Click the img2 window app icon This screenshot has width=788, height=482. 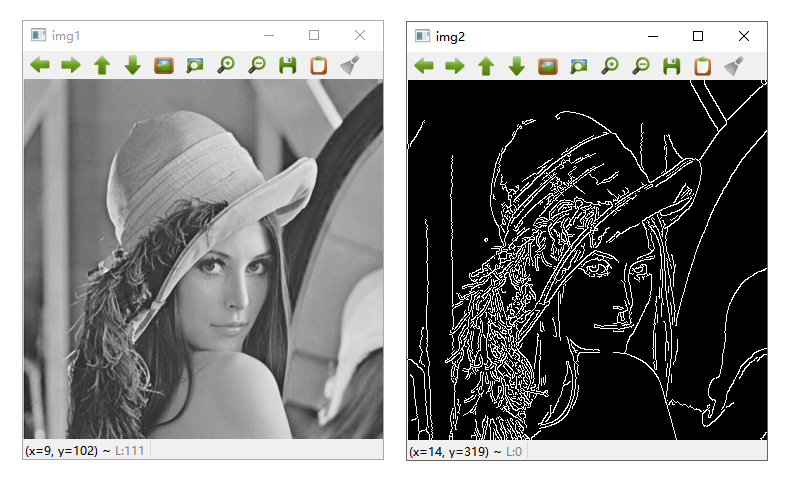(422, 36)
